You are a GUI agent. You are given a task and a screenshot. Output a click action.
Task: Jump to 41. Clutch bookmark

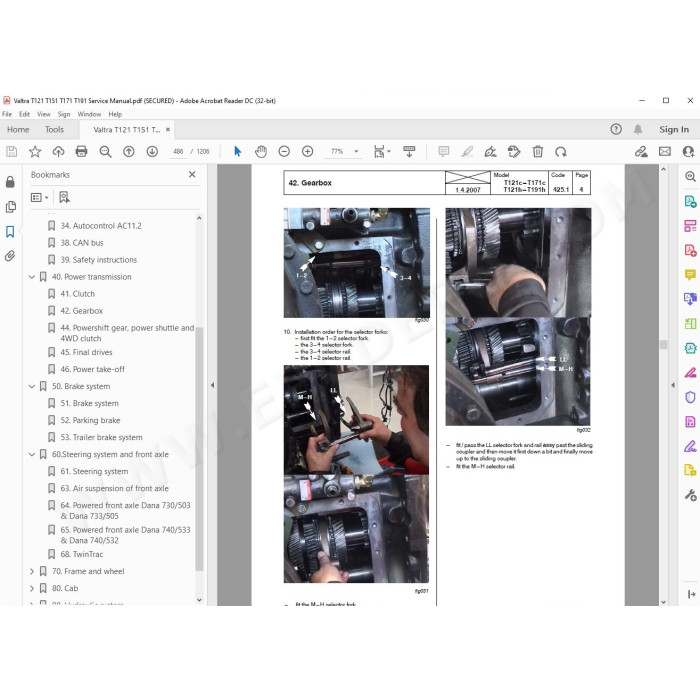[x=78, y=294]
